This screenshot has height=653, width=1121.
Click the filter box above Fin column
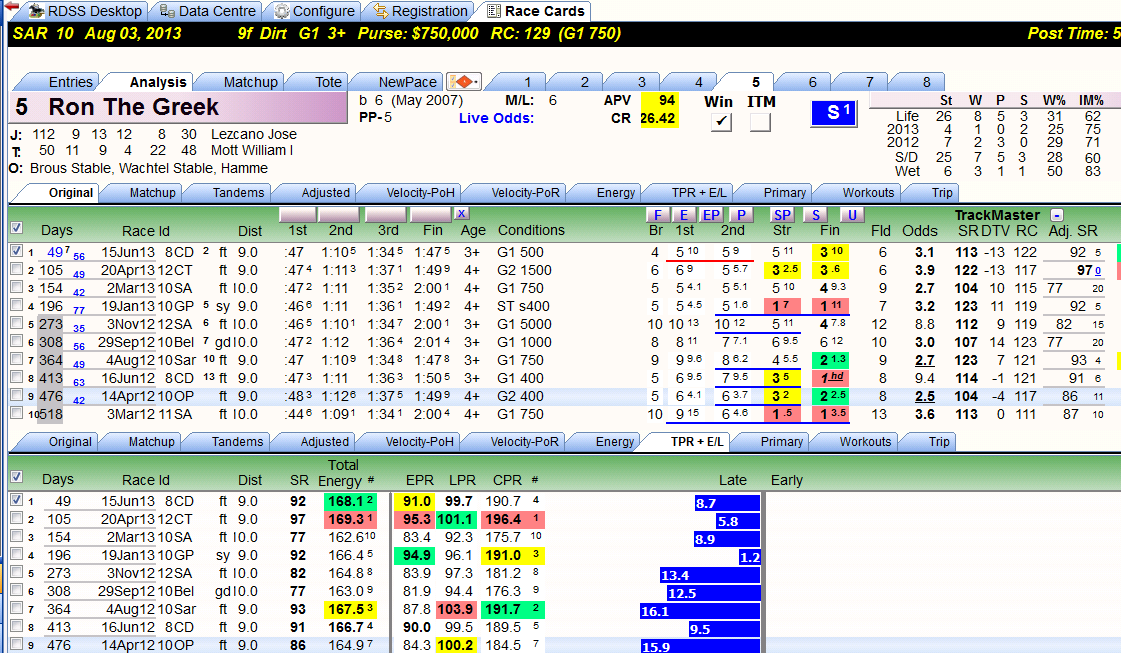point(431,214)
